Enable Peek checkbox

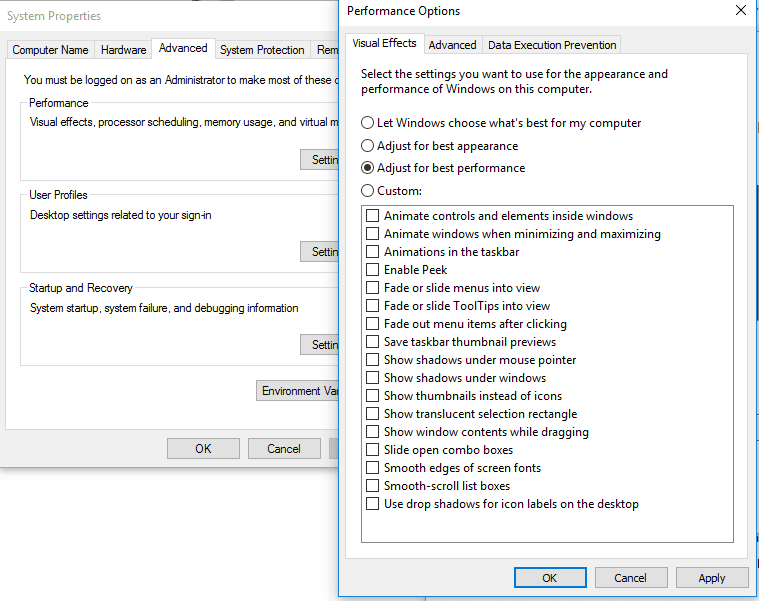click(x=372, y=270)
